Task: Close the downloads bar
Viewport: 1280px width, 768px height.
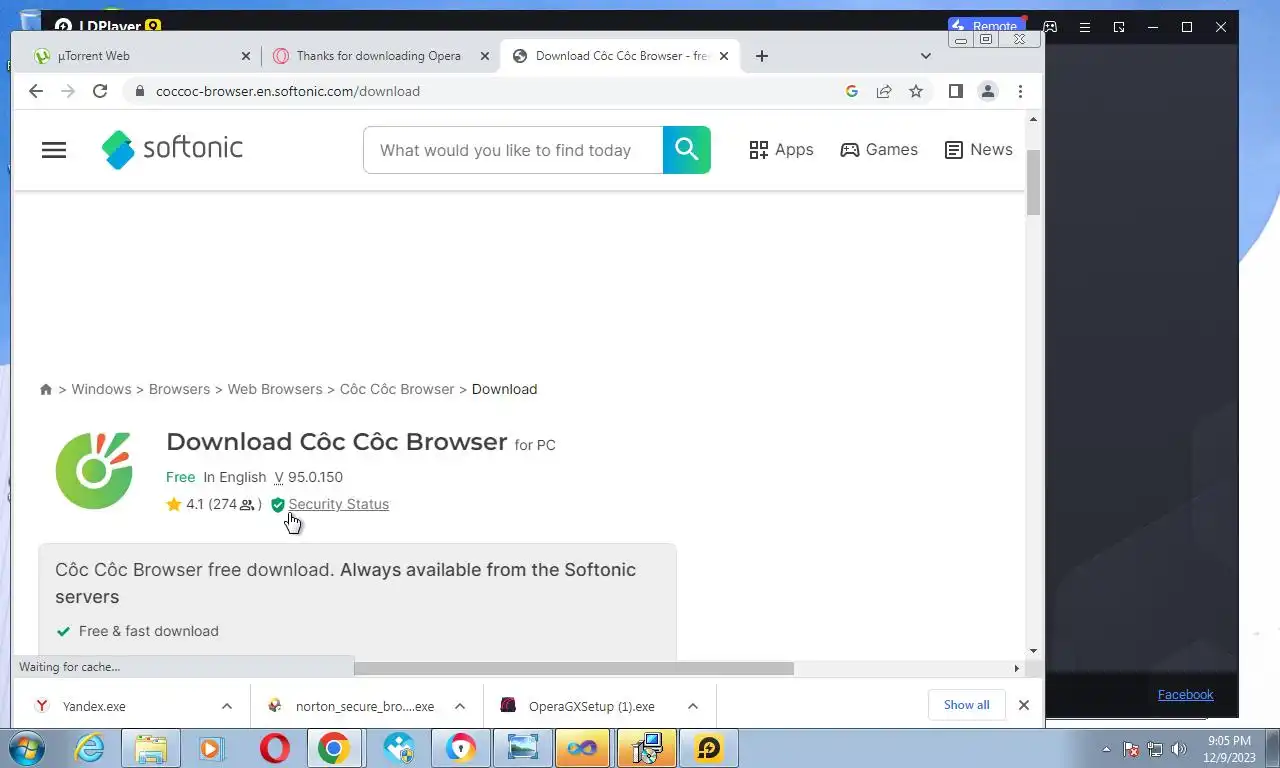Action: 1023,705
